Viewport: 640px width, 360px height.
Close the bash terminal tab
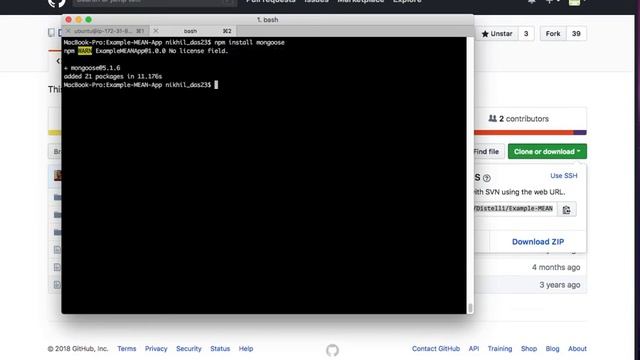click(x=156, y=31)
